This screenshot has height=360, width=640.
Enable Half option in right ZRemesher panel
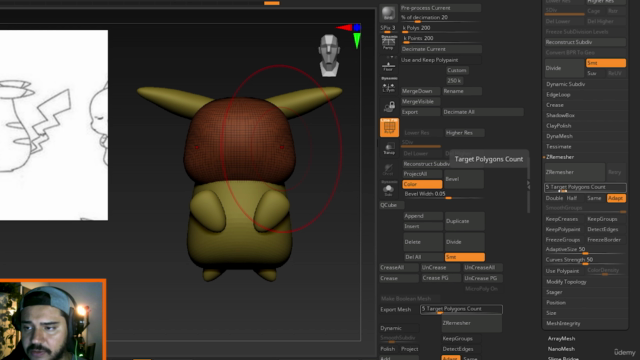(572, 198)
